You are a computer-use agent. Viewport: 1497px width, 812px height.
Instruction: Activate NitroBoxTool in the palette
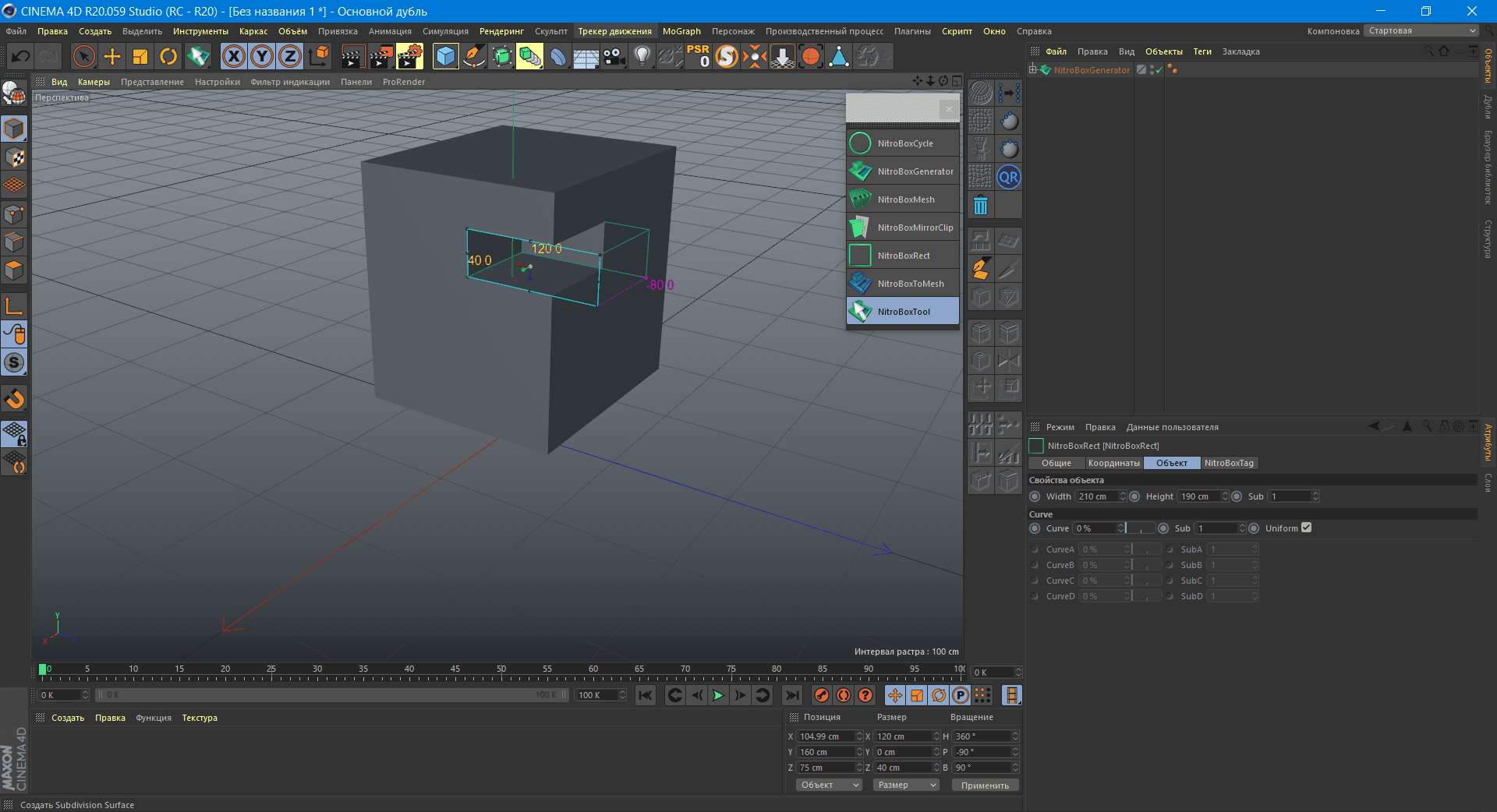tap(903, 312)
